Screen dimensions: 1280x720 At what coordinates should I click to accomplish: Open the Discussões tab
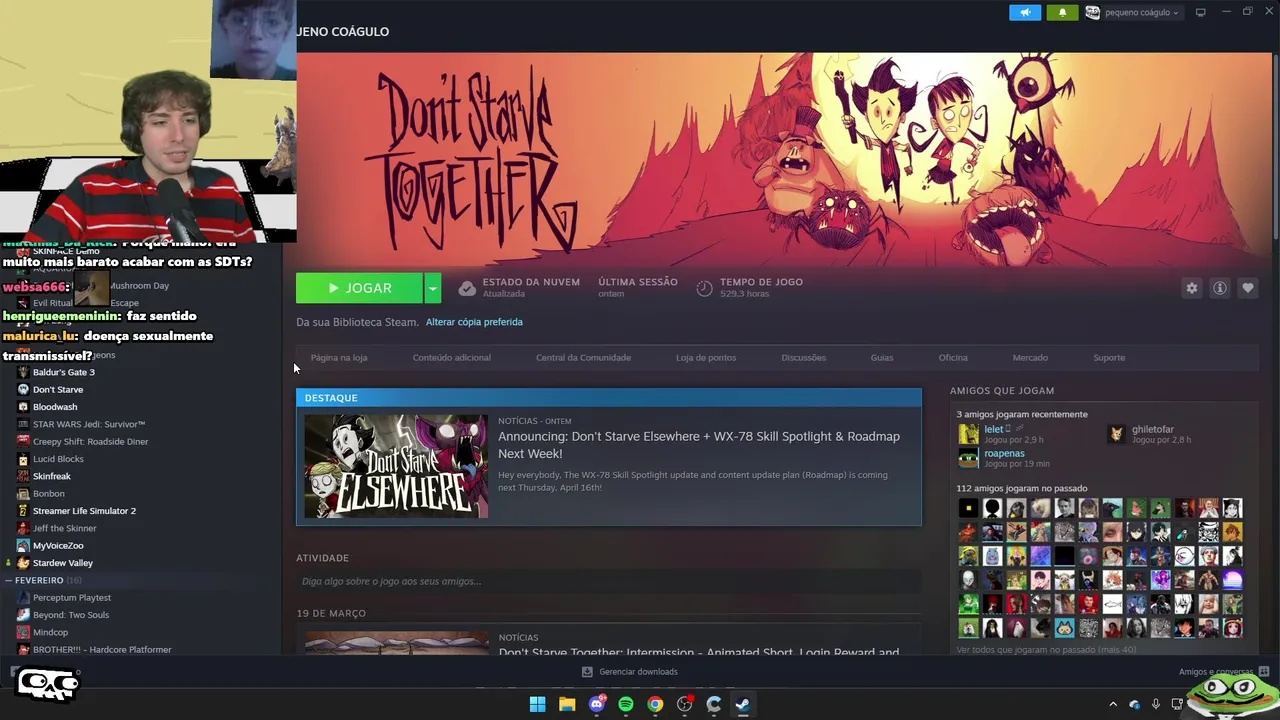803,357
